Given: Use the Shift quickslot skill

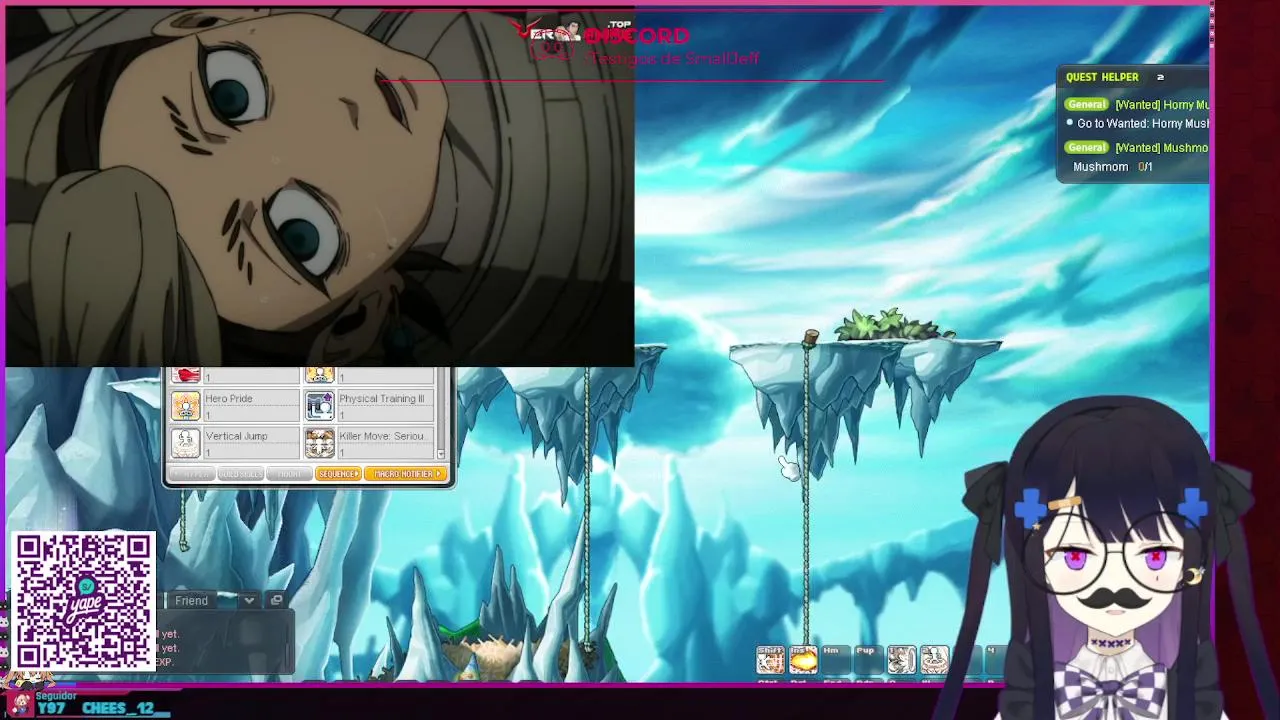Looking at the screenshot, I should click(770, 660).
